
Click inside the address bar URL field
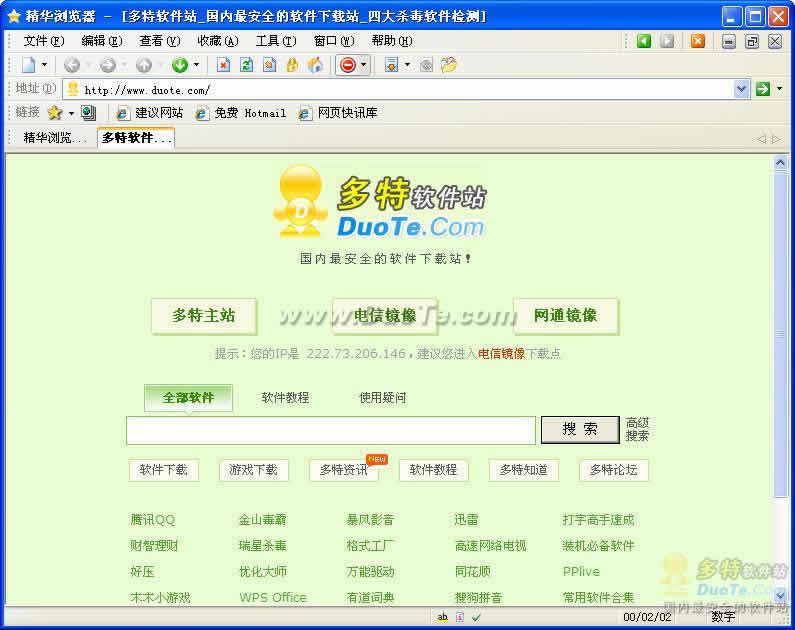(398, 90)
